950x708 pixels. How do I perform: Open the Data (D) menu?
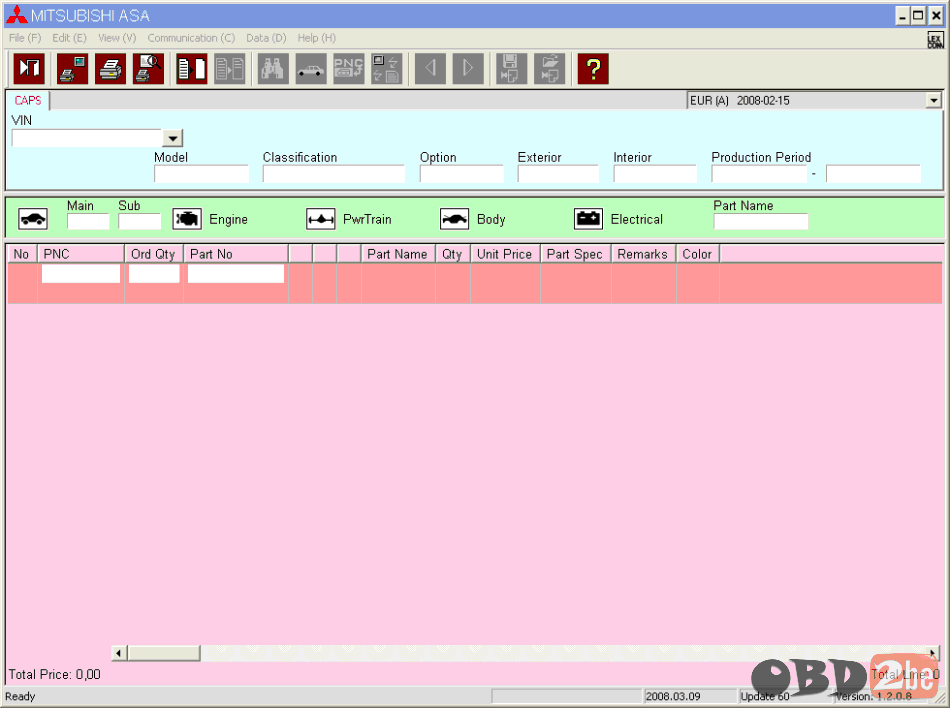(266, 38)
